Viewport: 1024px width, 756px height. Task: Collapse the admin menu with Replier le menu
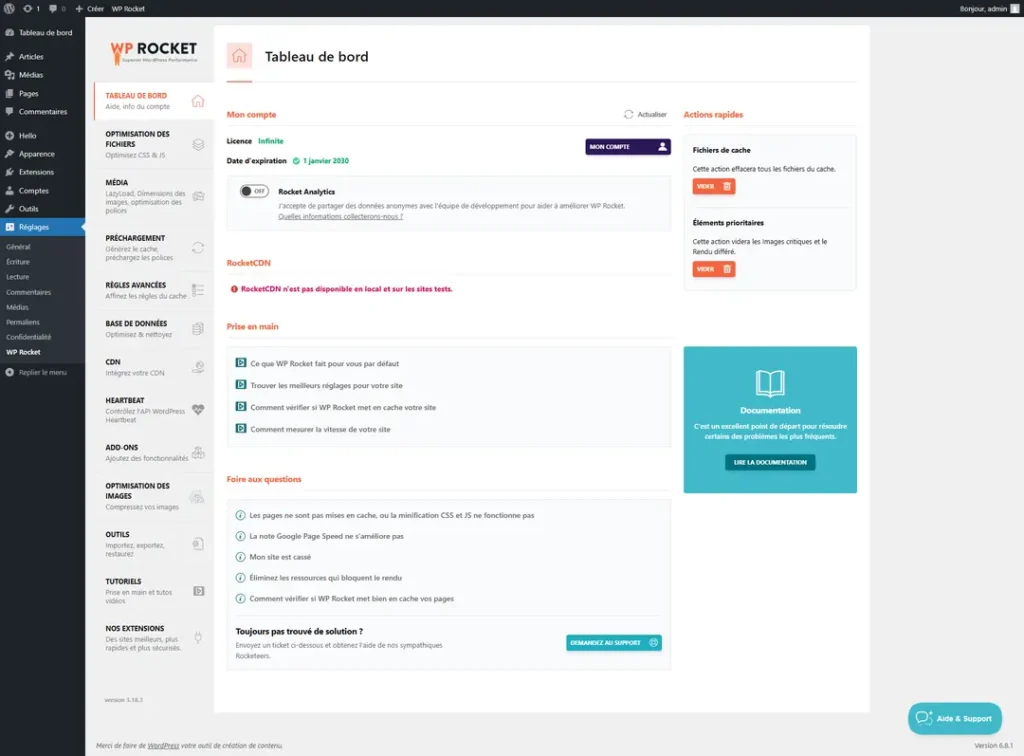tap(37, 372)
